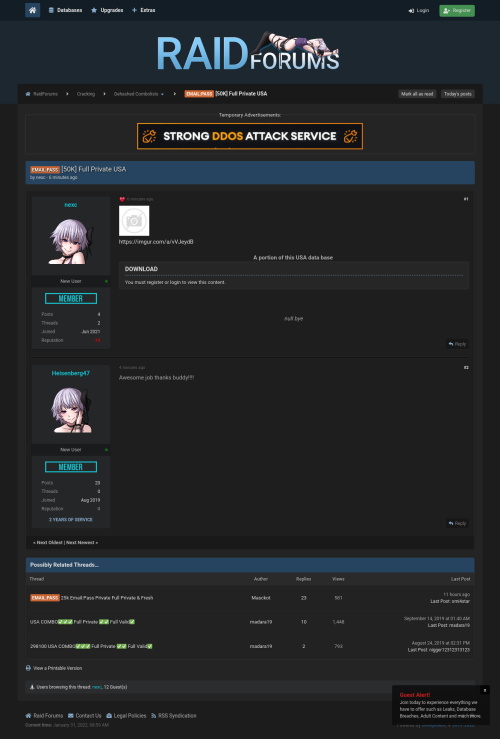Go to Next Newest thread

pyautogui.click(x=82, y=542)
